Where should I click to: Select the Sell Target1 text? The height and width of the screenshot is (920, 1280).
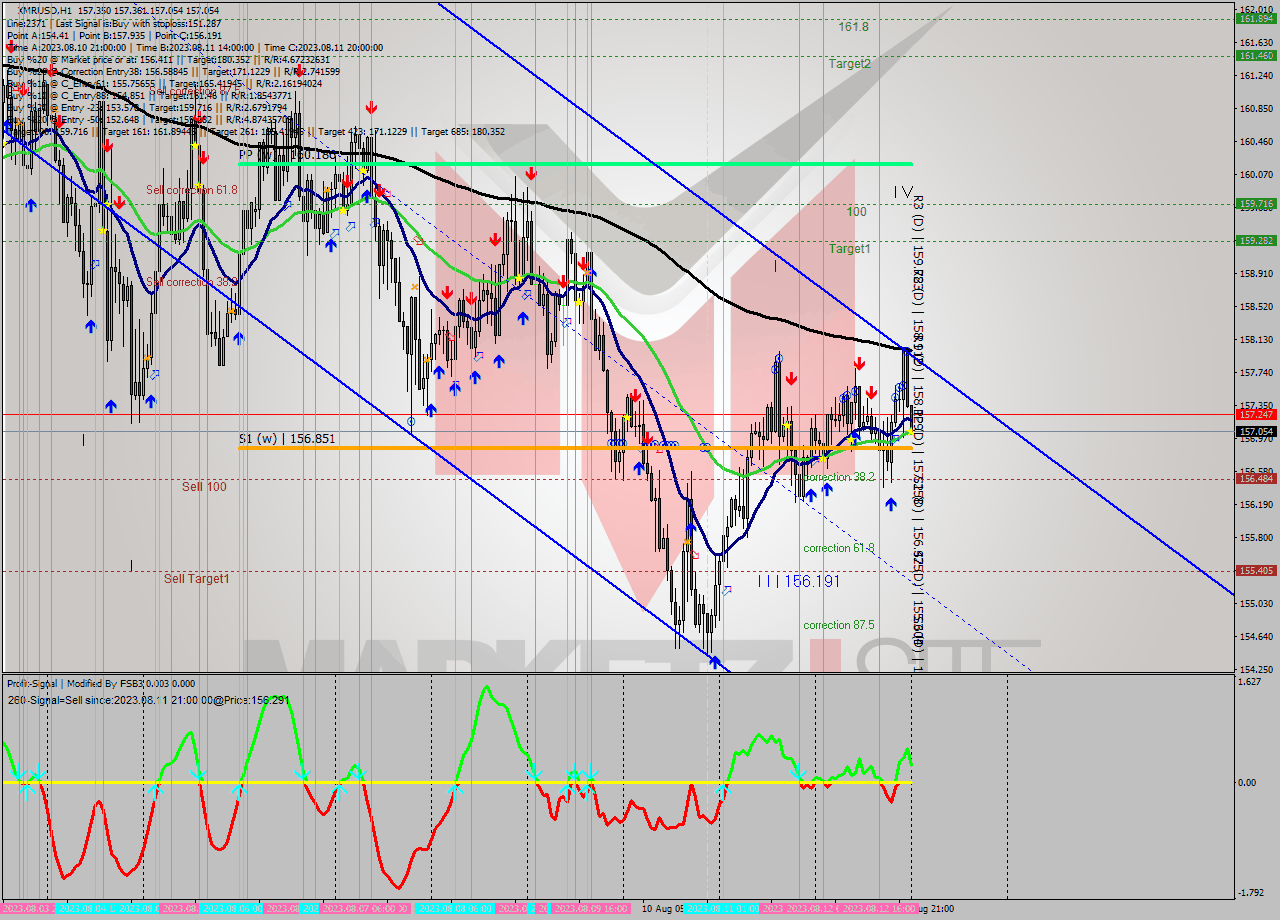coord(197,578)
